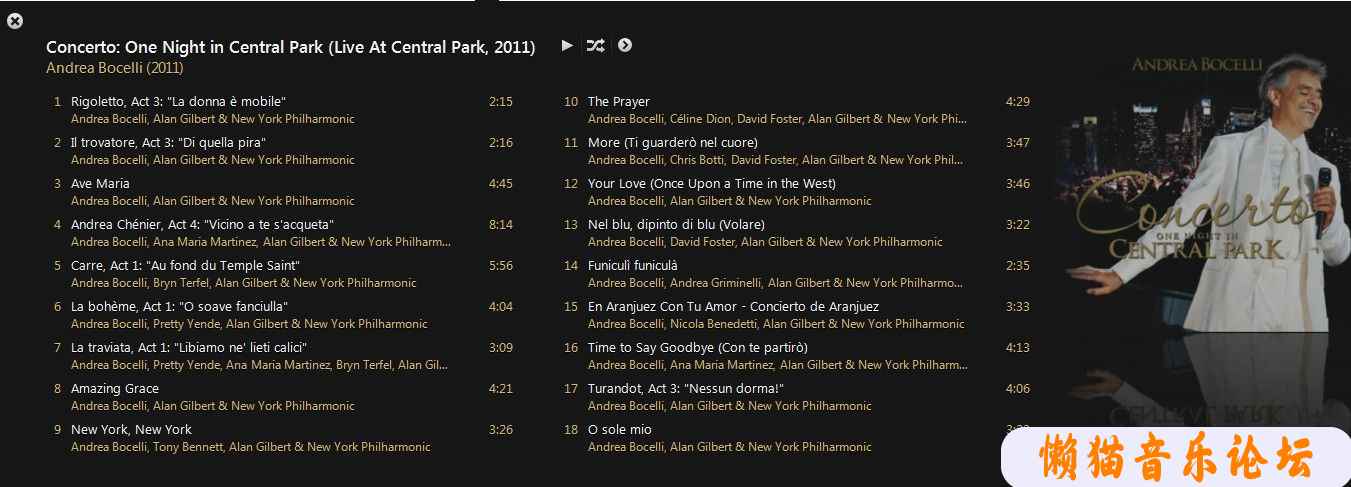
Task: Shuffle the album tracks
Action: 595,45
